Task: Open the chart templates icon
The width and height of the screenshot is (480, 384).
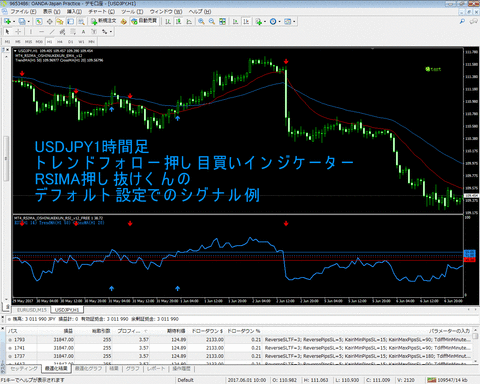Action: 287,21
